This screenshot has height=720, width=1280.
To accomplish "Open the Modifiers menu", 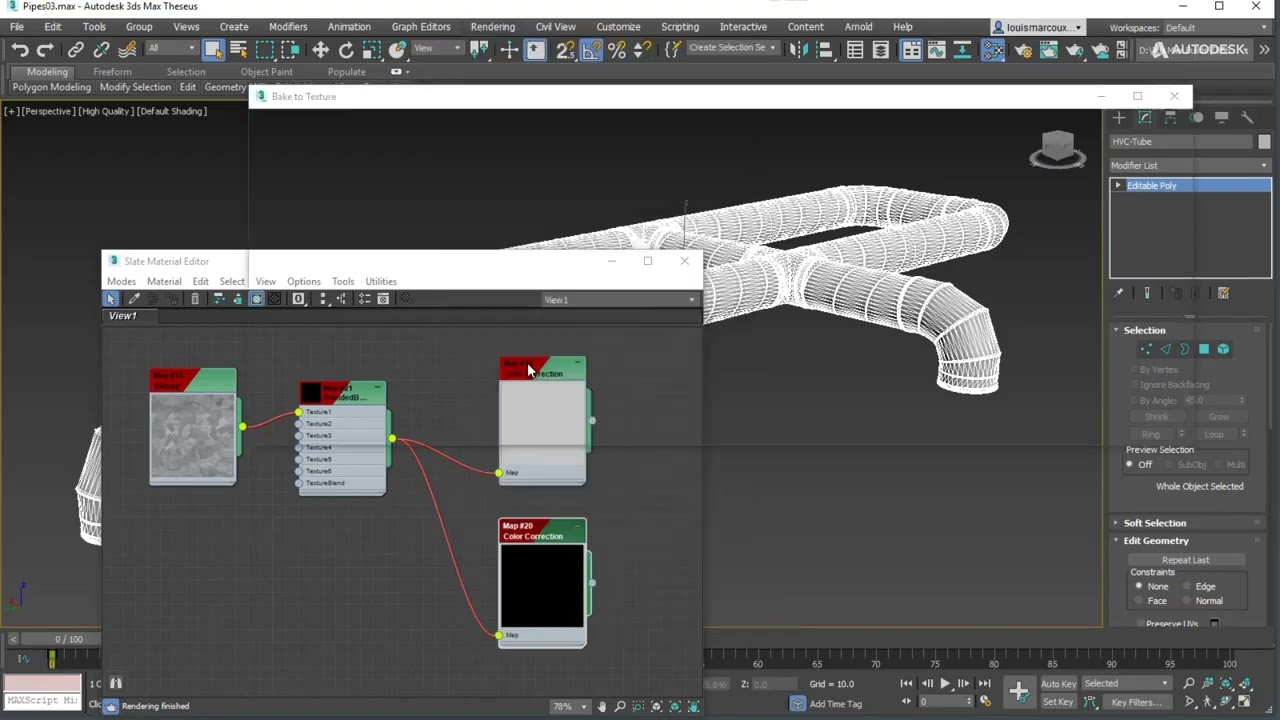I will point(288,27).
